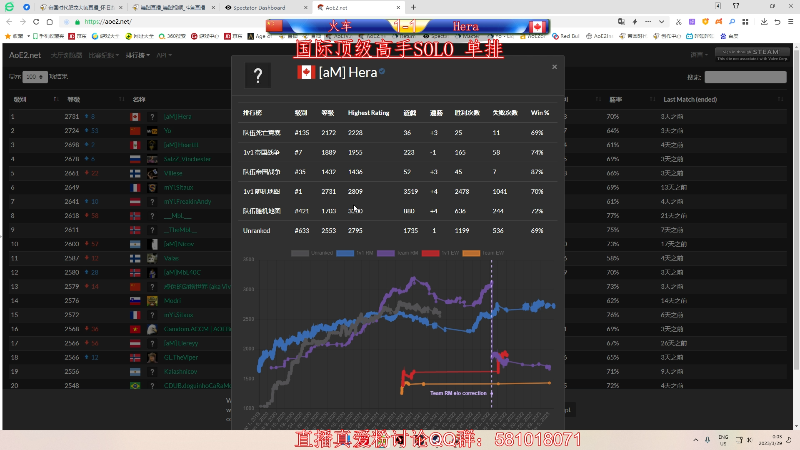Reload the page with the refresh icon
Screen dimensions: 800x450
coord(36,22)
